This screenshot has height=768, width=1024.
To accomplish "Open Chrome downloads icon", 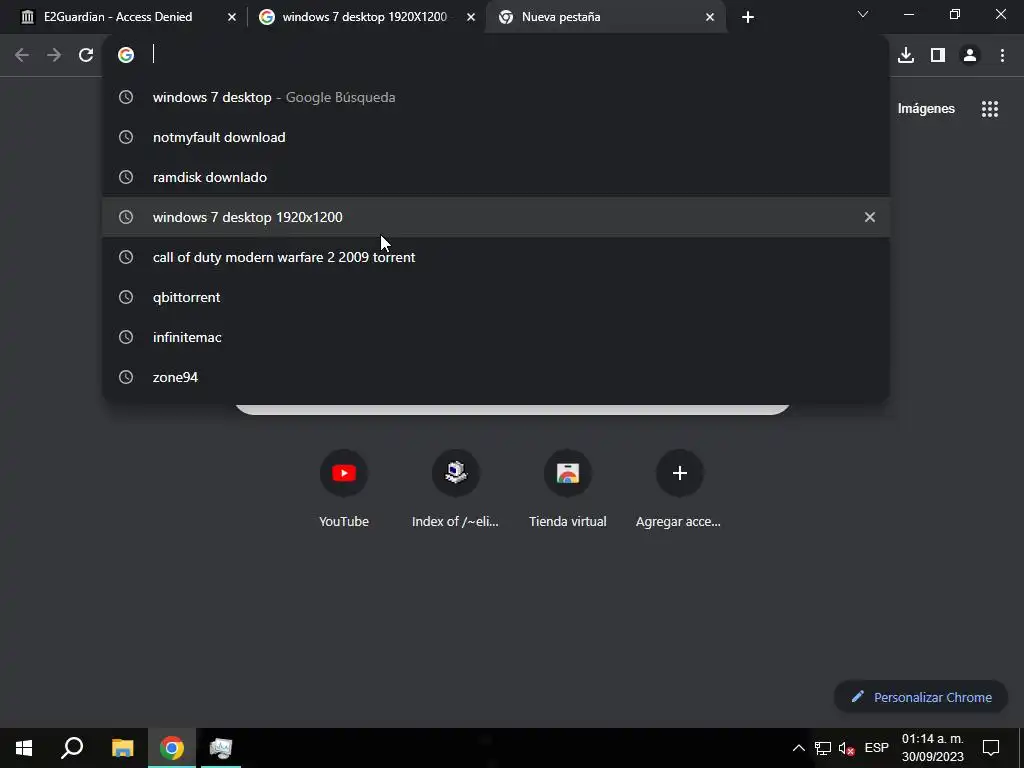I will pos(906,55).
